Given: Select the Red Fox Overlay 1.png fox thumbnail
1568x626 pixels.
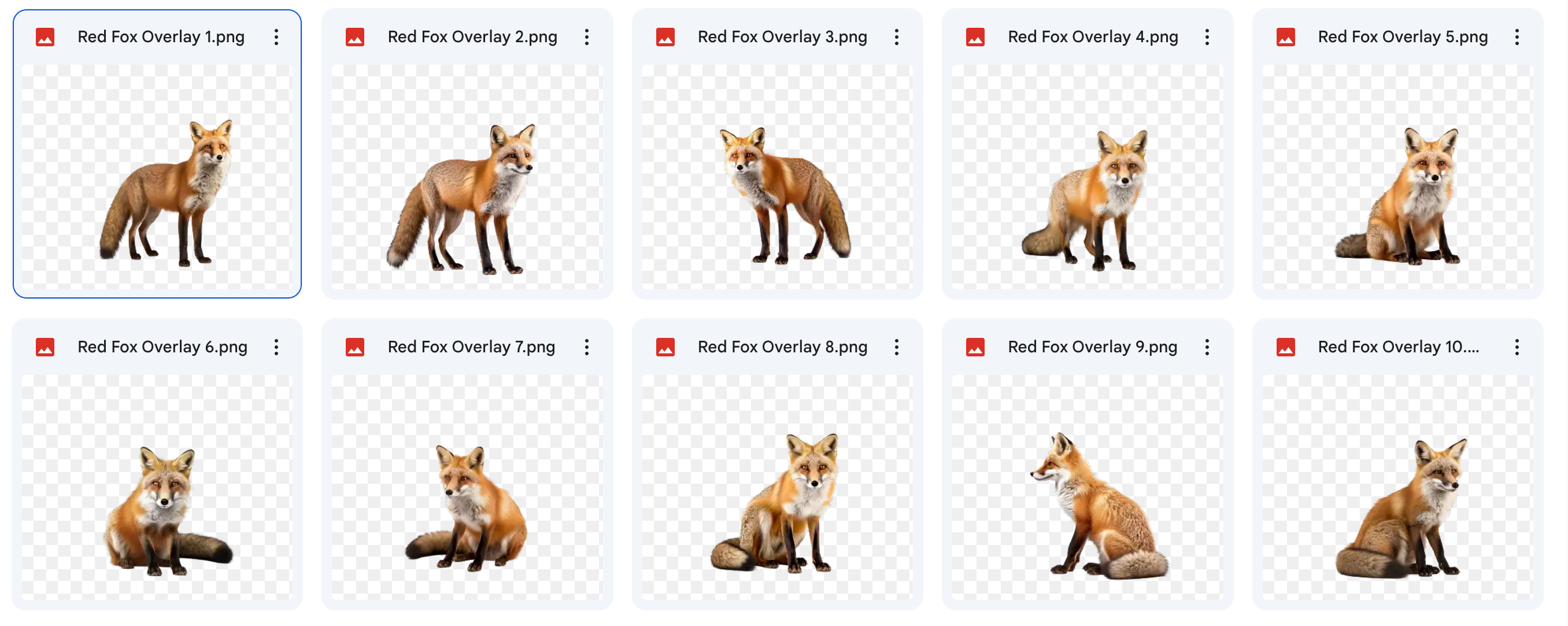Looking at the screenshot, I should pyautogui.click(x=157, y=176).
